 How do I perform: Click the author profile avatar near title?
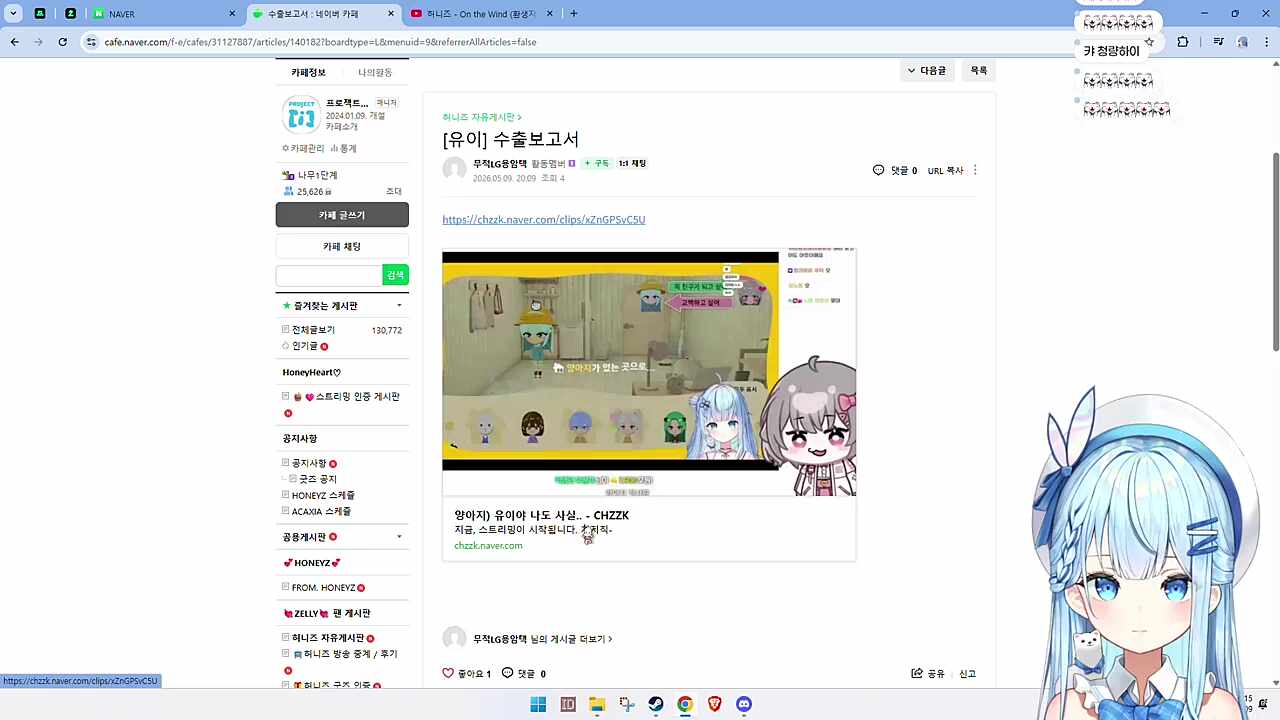tap(455, 169)
